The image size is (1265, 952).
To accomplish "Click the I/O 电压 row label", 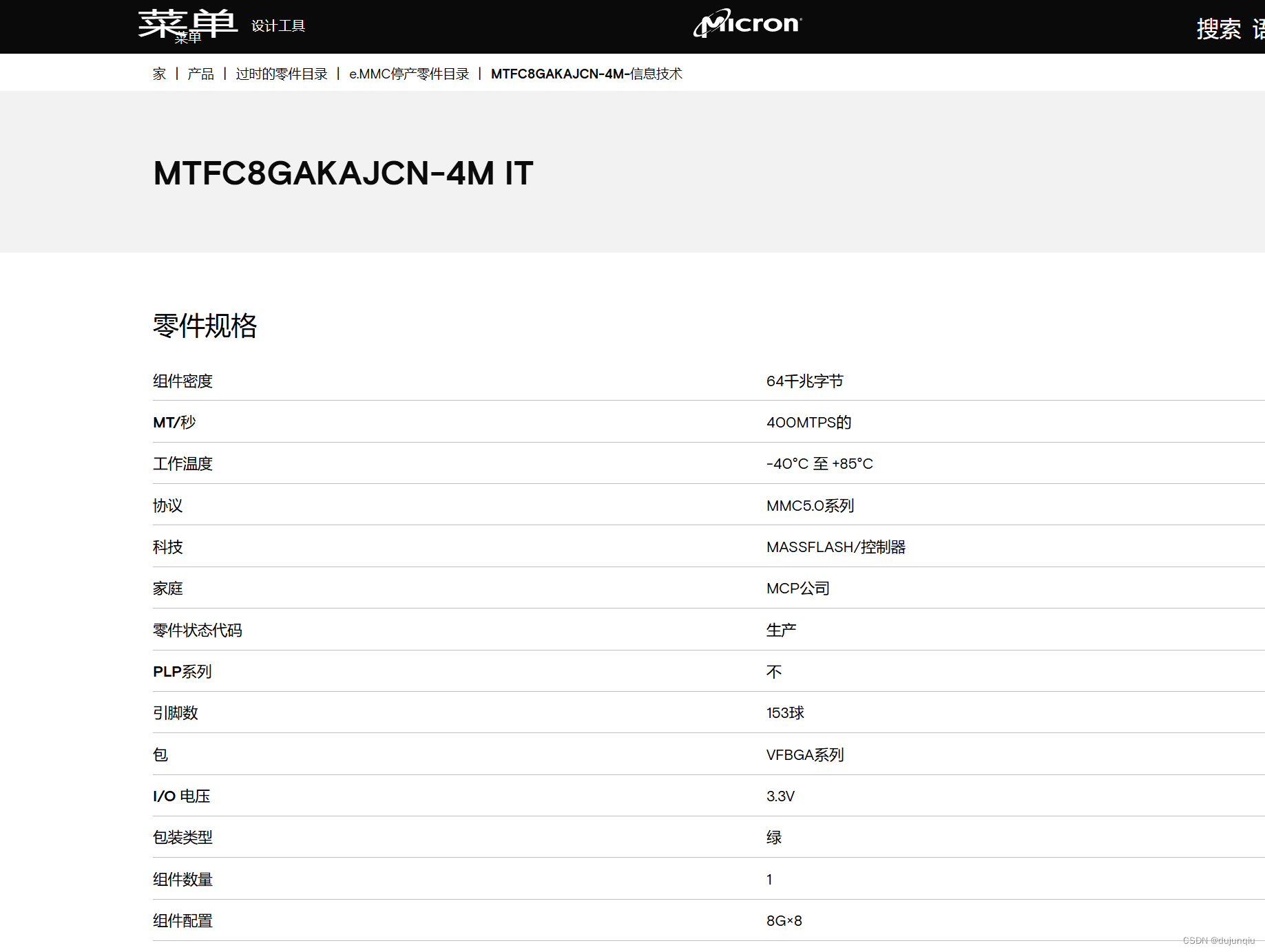I will [x=181, y=796].
